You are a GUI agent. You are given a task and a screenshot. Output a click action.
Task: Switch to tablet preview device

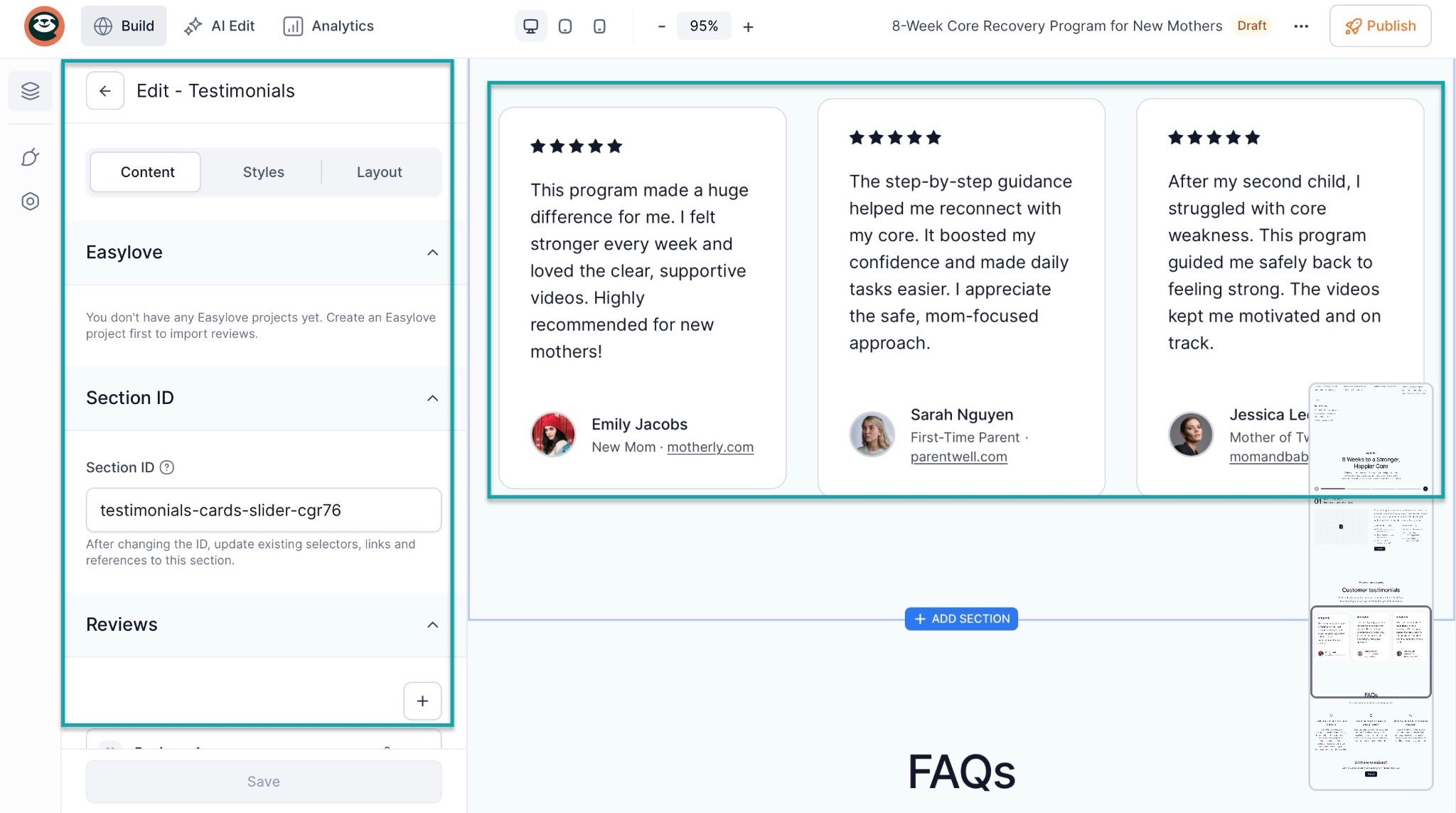tap(565, 26)
